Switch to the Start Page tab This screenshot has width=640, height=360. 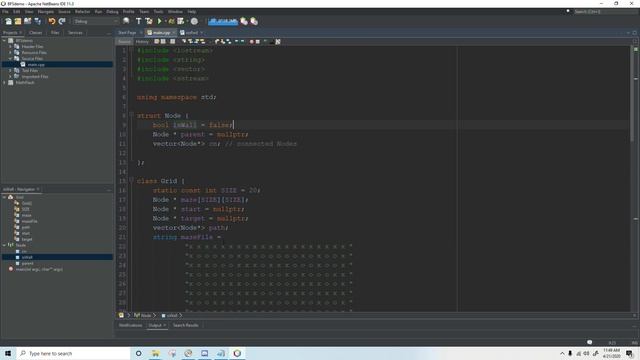pos(127,33)
